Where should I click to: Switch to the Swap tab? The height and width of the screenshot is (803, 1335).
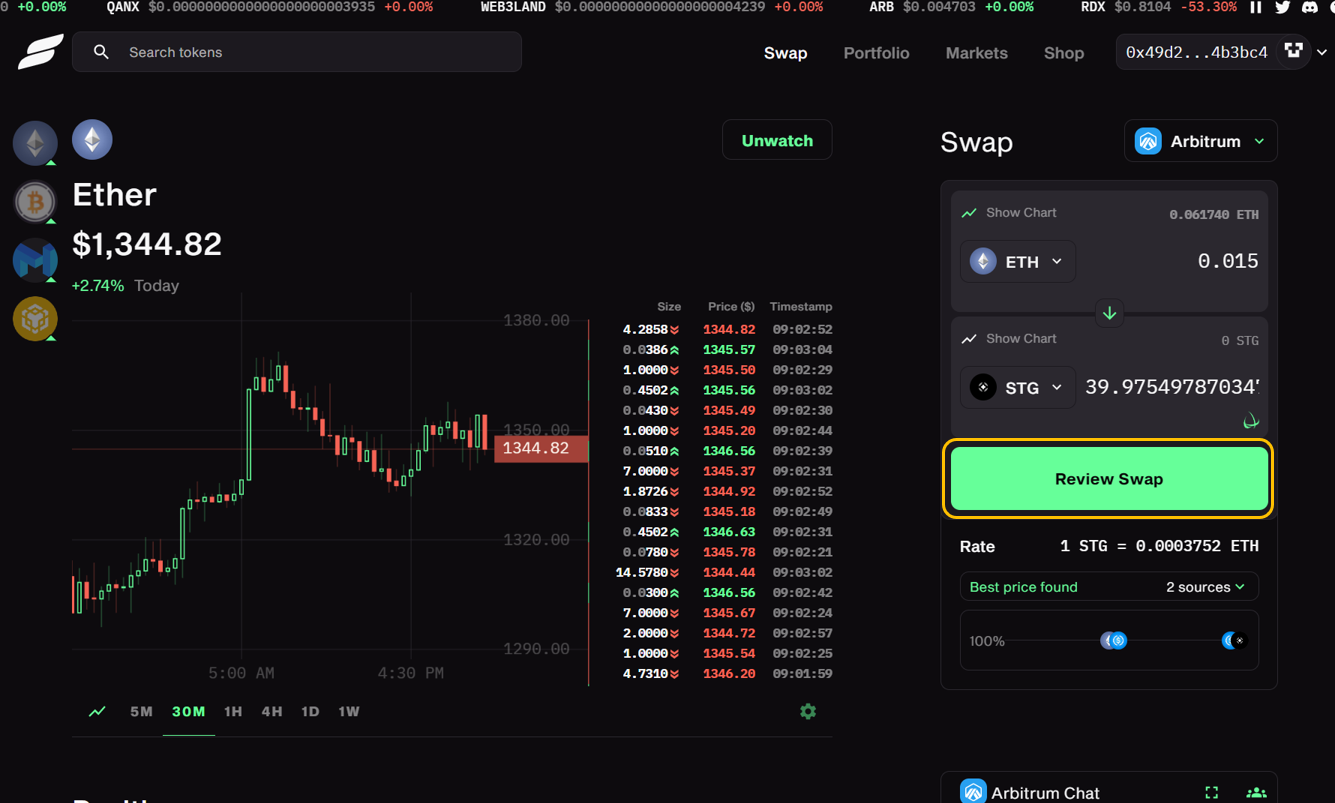(785, 53)
